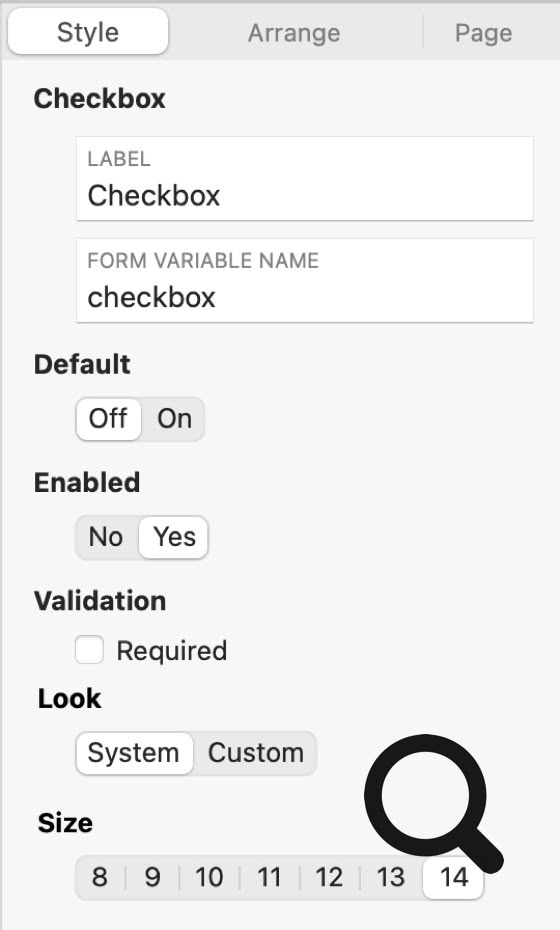Choose size 11
560x930 pixels.
pos(269,877)
